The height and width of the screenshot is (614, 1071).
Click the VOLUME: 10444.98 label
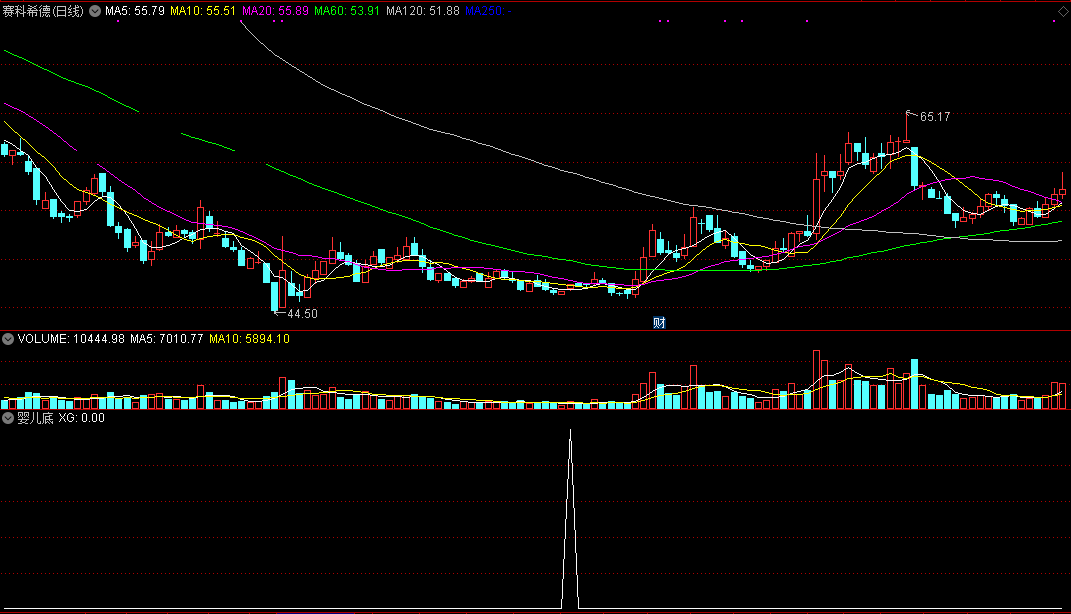(x=71, y=339)
